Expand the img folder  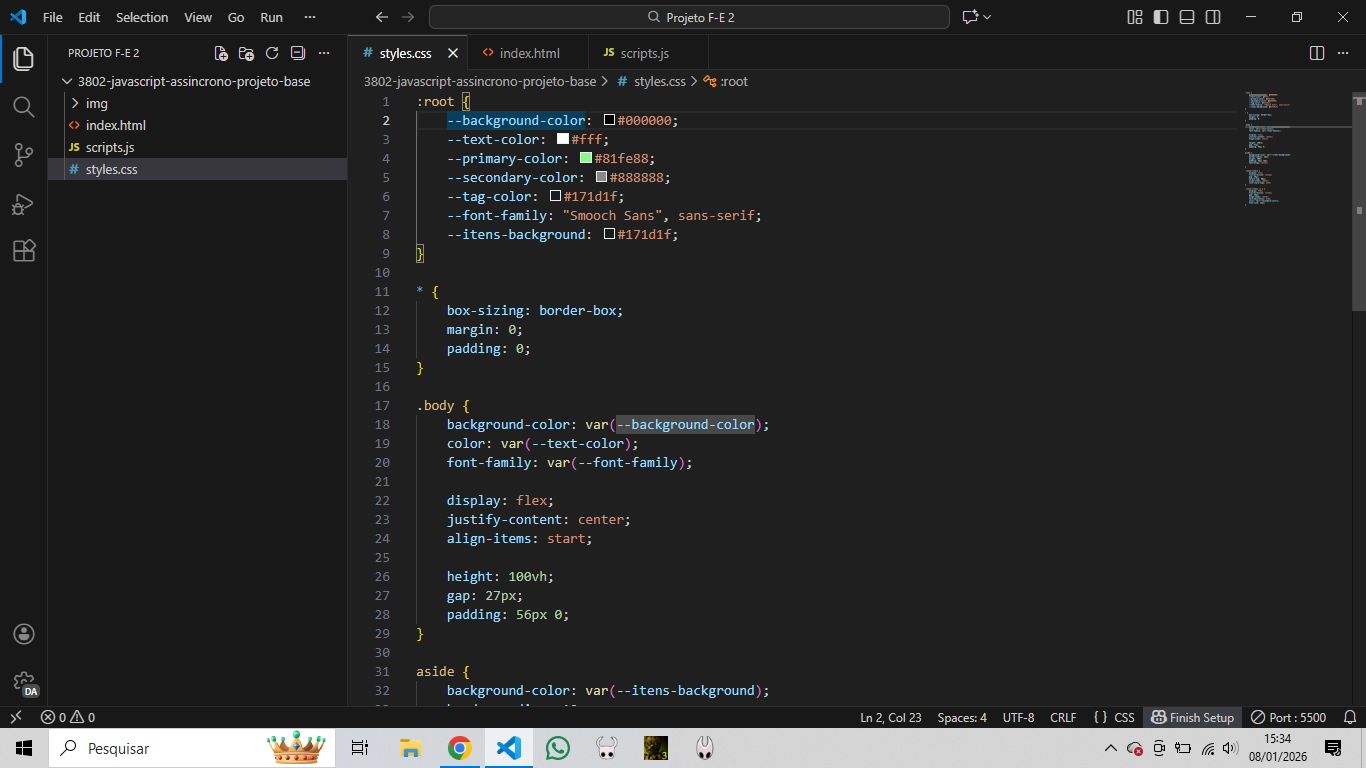96,103
